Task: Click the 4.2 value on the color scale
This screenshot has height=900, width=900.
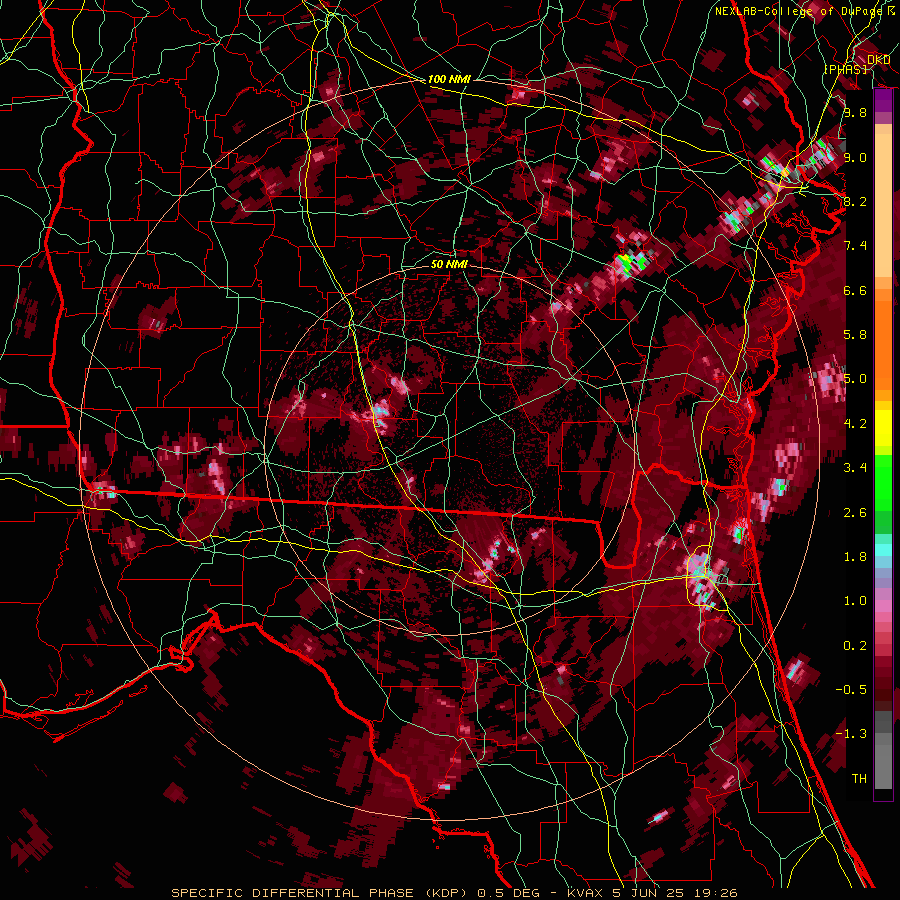Action: point(855,424)
